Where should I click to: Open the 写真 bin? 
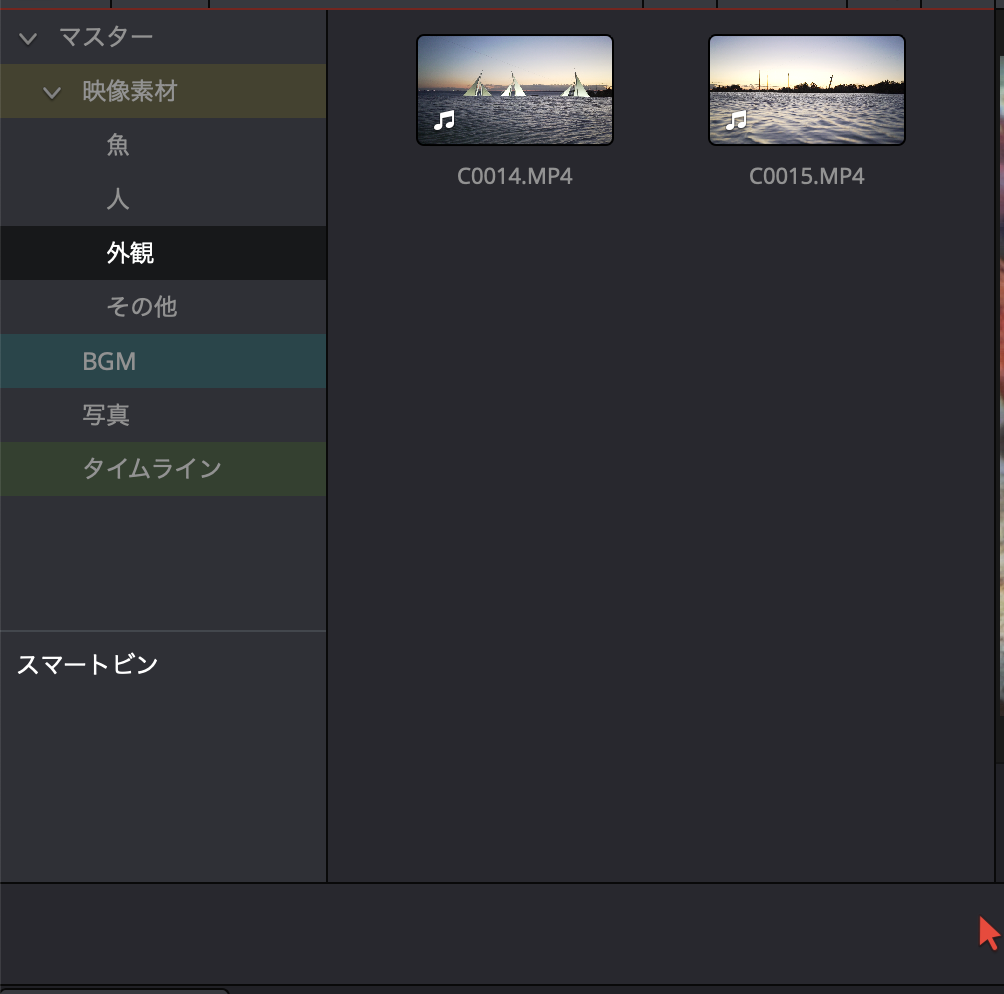tap(106, 415)
